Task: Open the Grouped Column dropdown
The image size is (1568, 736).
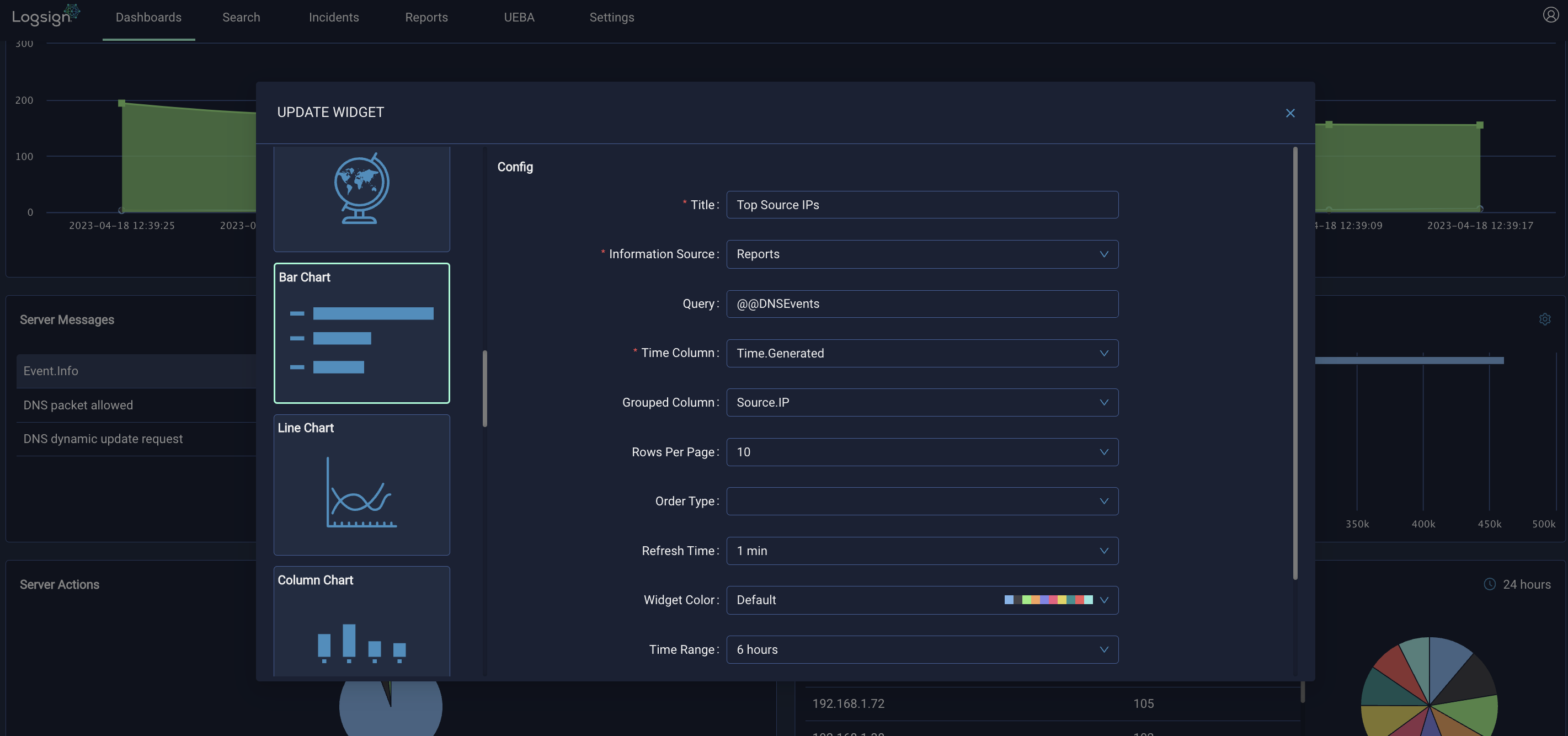Action: 922,402
